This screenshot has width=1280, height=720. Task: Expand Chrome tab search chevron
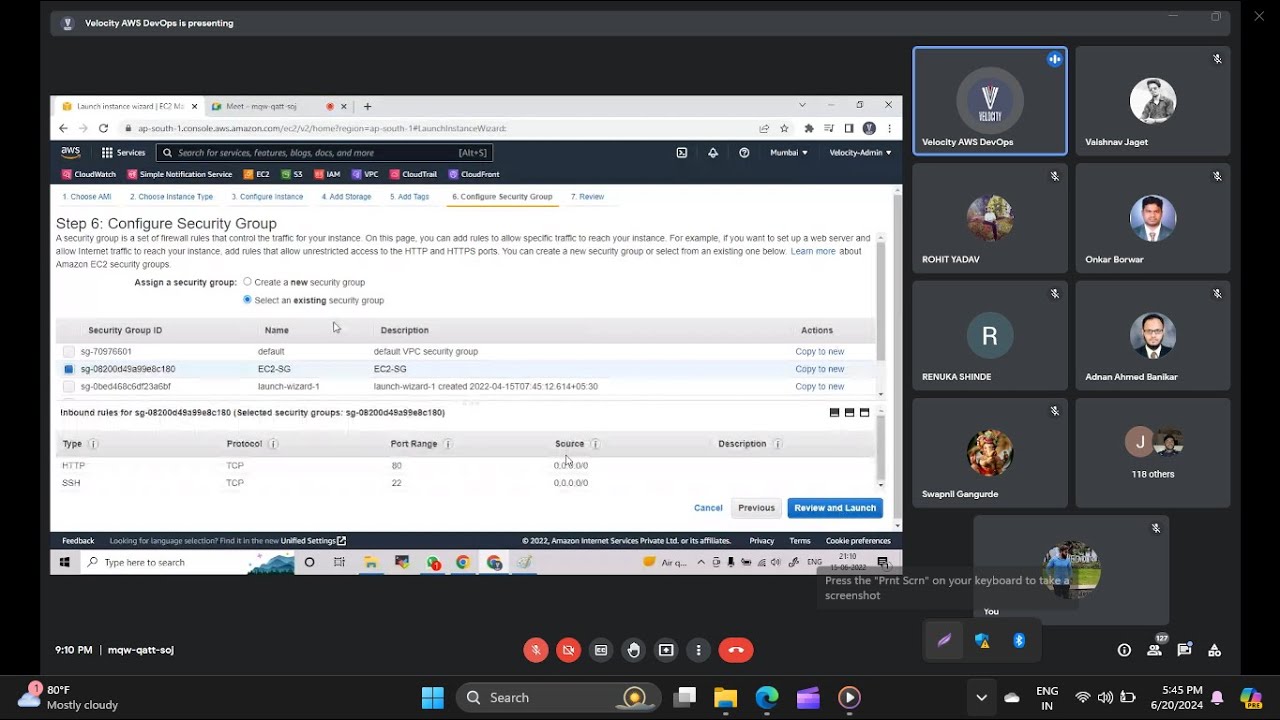click(x=802, y=105)
